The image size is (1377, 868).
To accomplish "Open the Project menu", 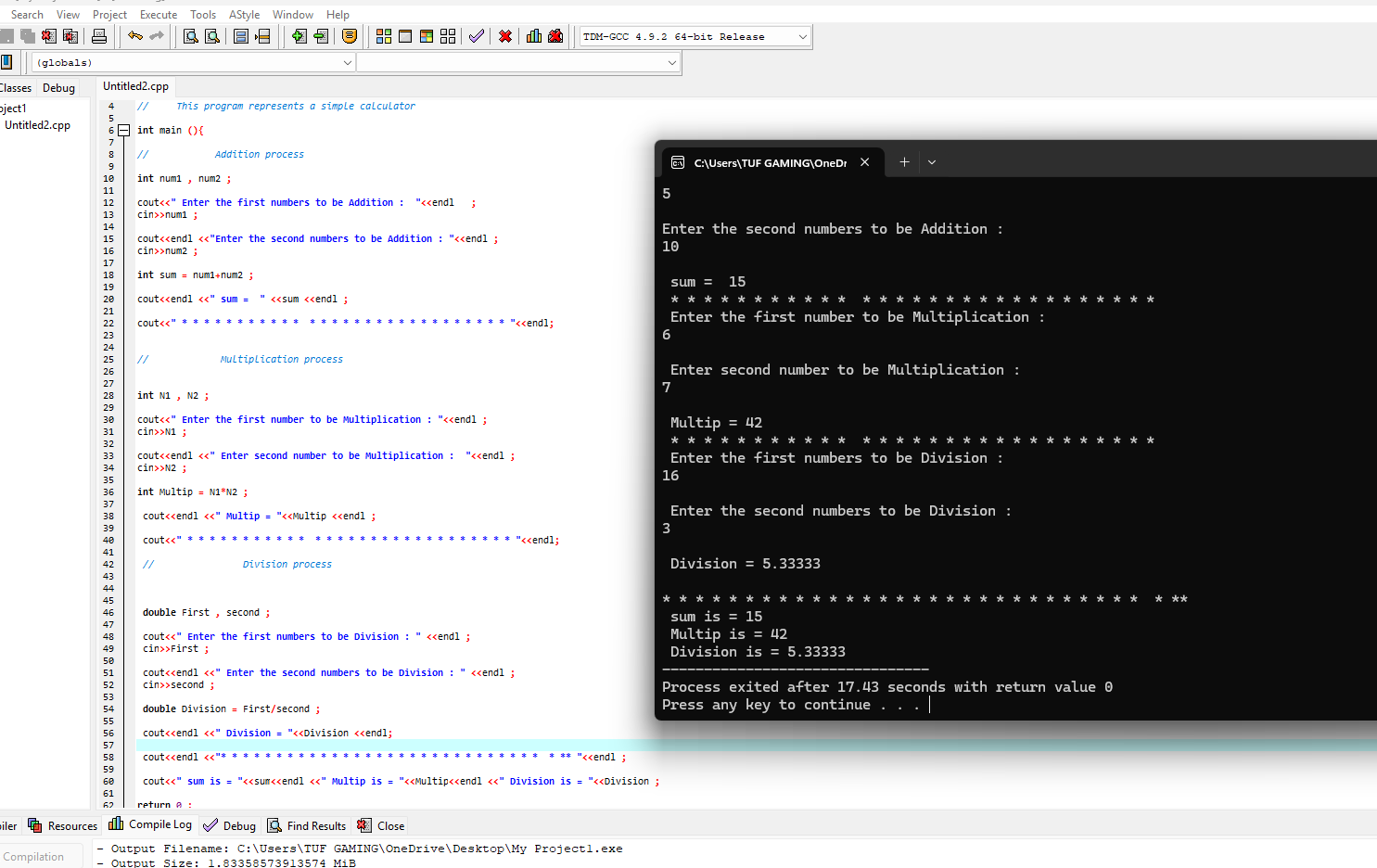I will coord(109,14).
